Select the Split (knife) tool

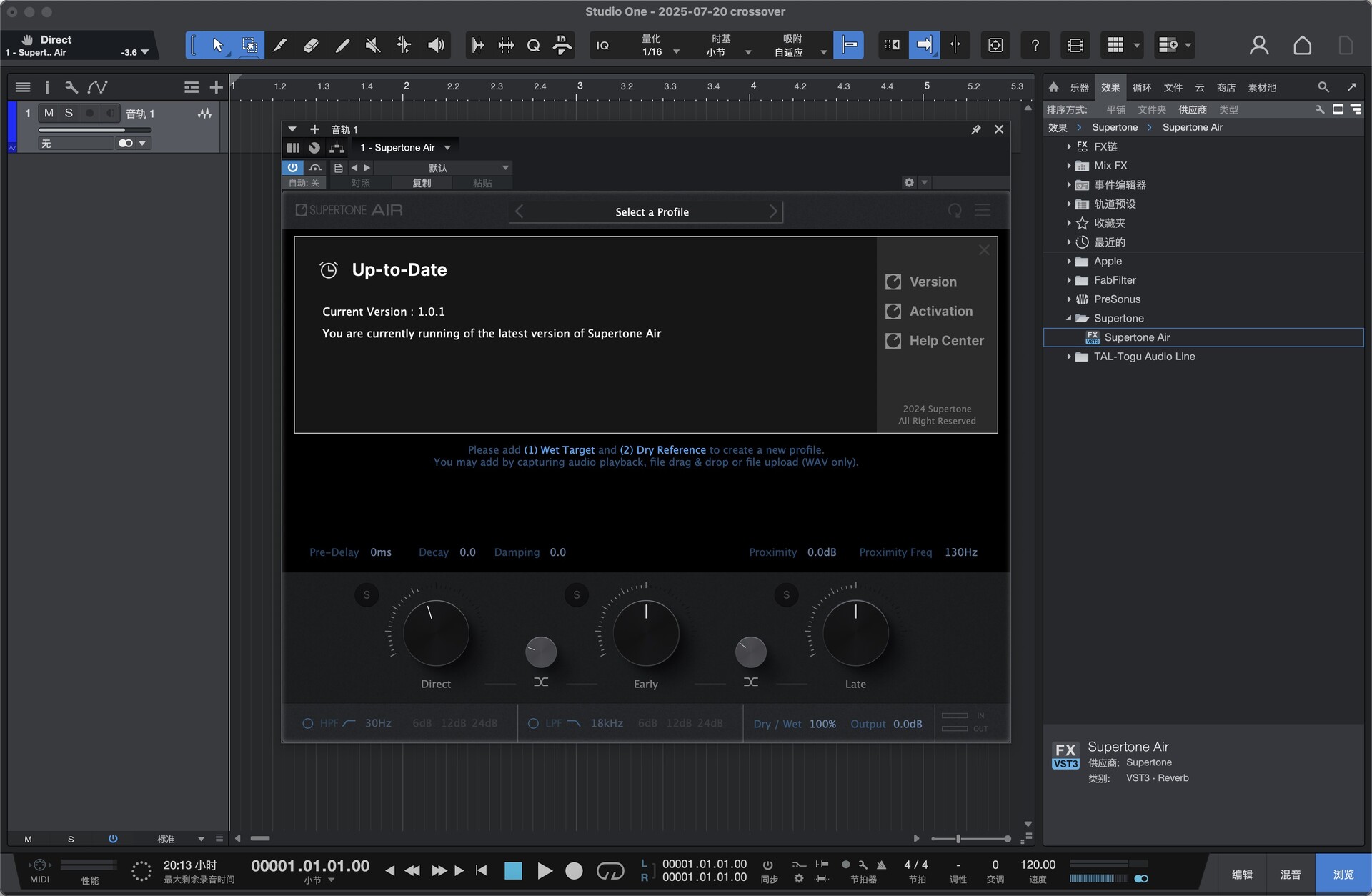point(280,46)
